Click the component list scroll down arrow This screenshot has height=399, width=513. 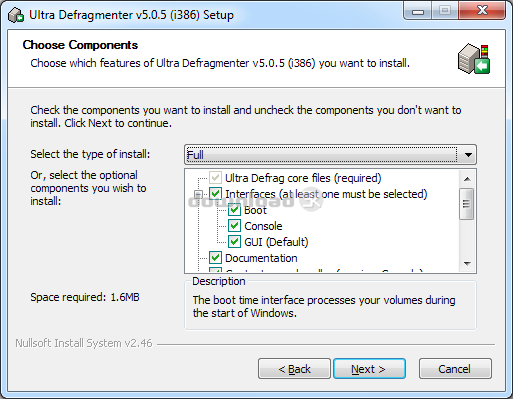[x=467, y=264]
